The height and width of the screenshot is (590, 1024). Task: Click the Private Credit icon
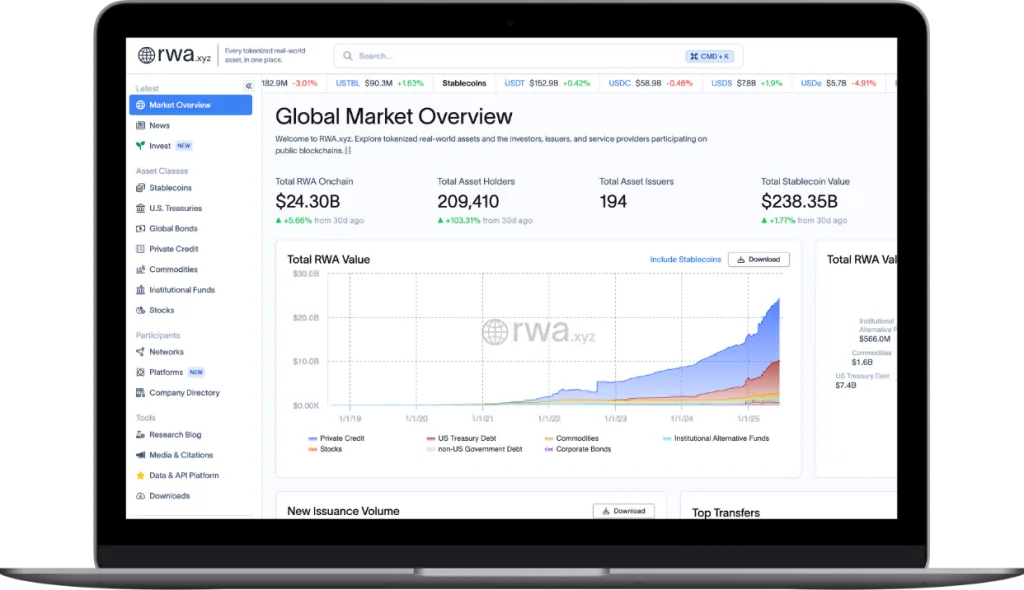[140, 249]
